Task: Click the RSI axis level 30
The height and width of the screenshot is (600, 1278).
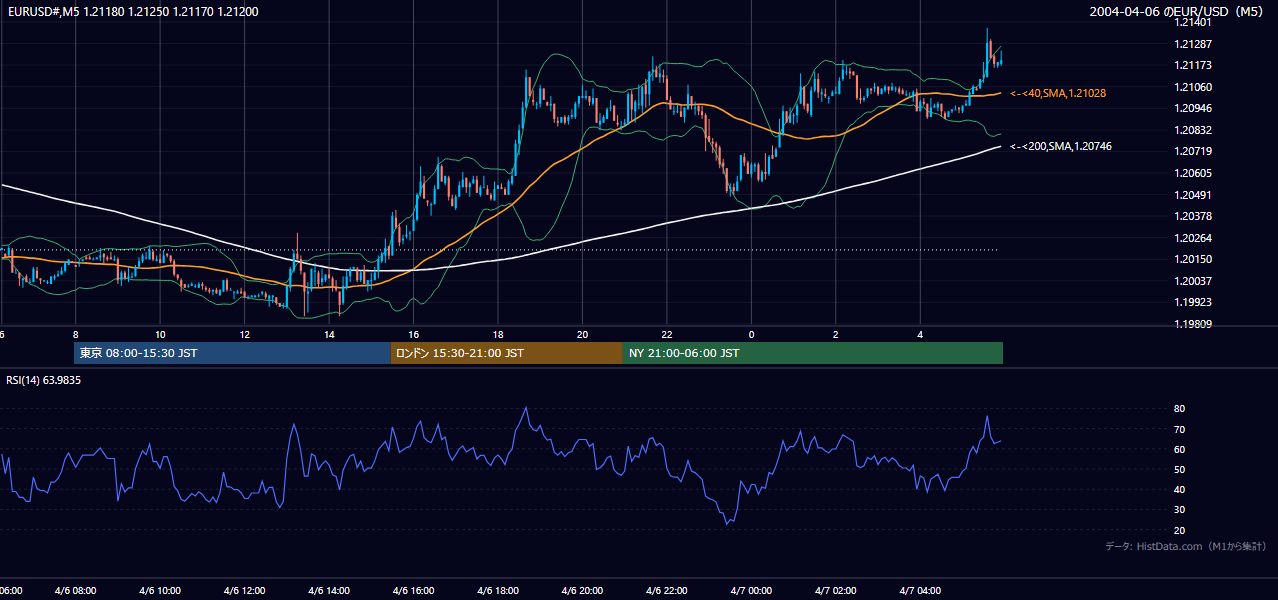Action: pos(1179,510)
